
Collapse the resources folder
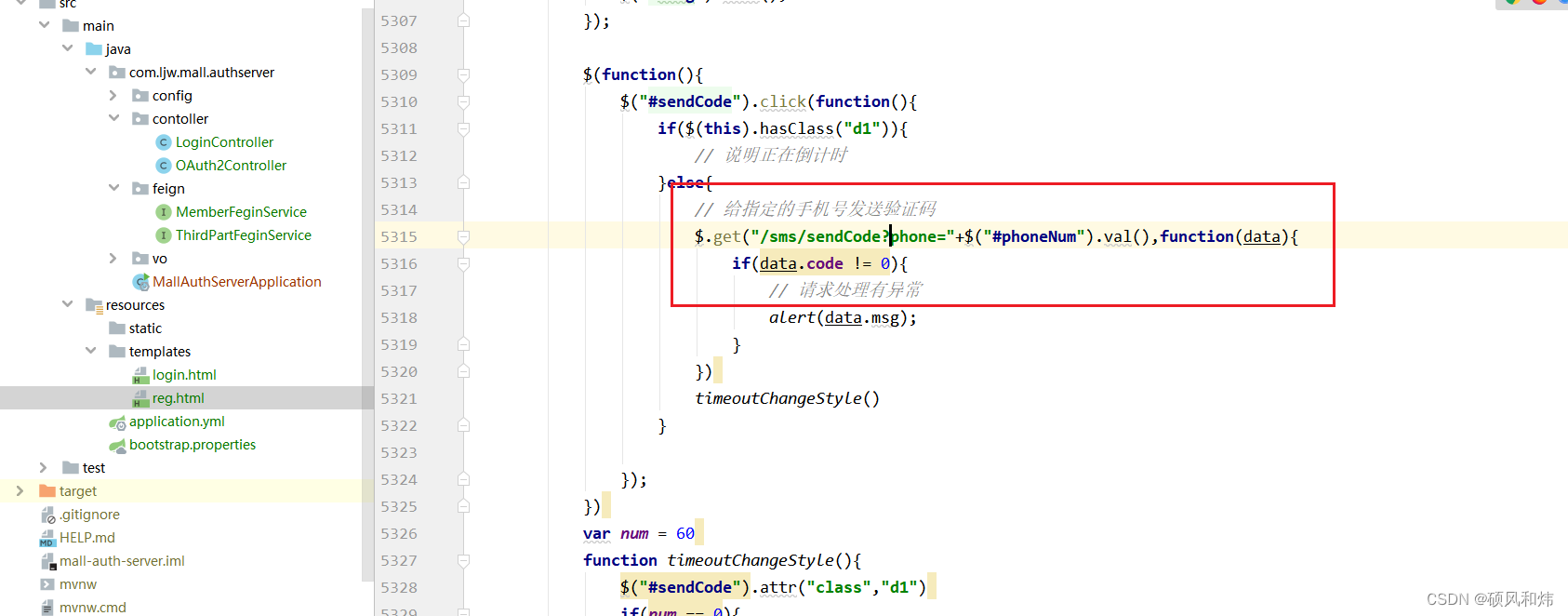click(x=67, y=304)
